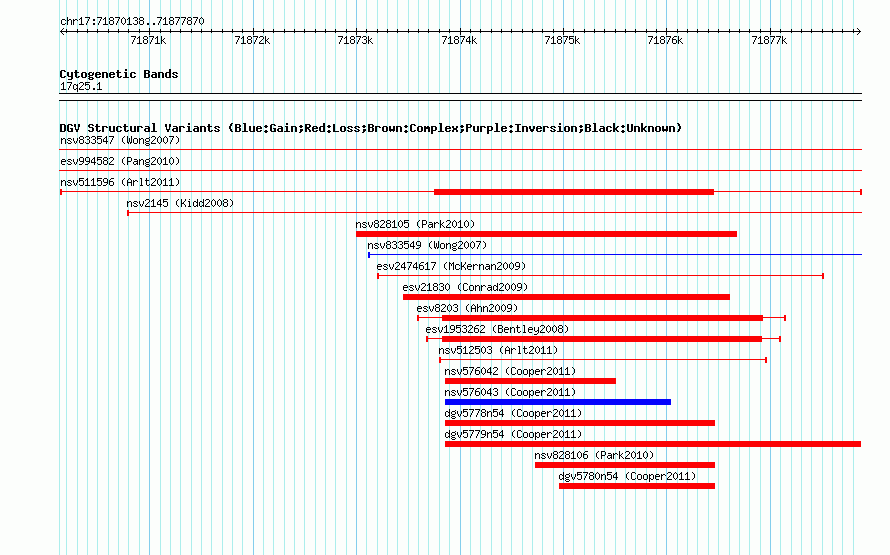Click the red bar under esv21830
Screen dimensions: 890x555
click(566, 297)
